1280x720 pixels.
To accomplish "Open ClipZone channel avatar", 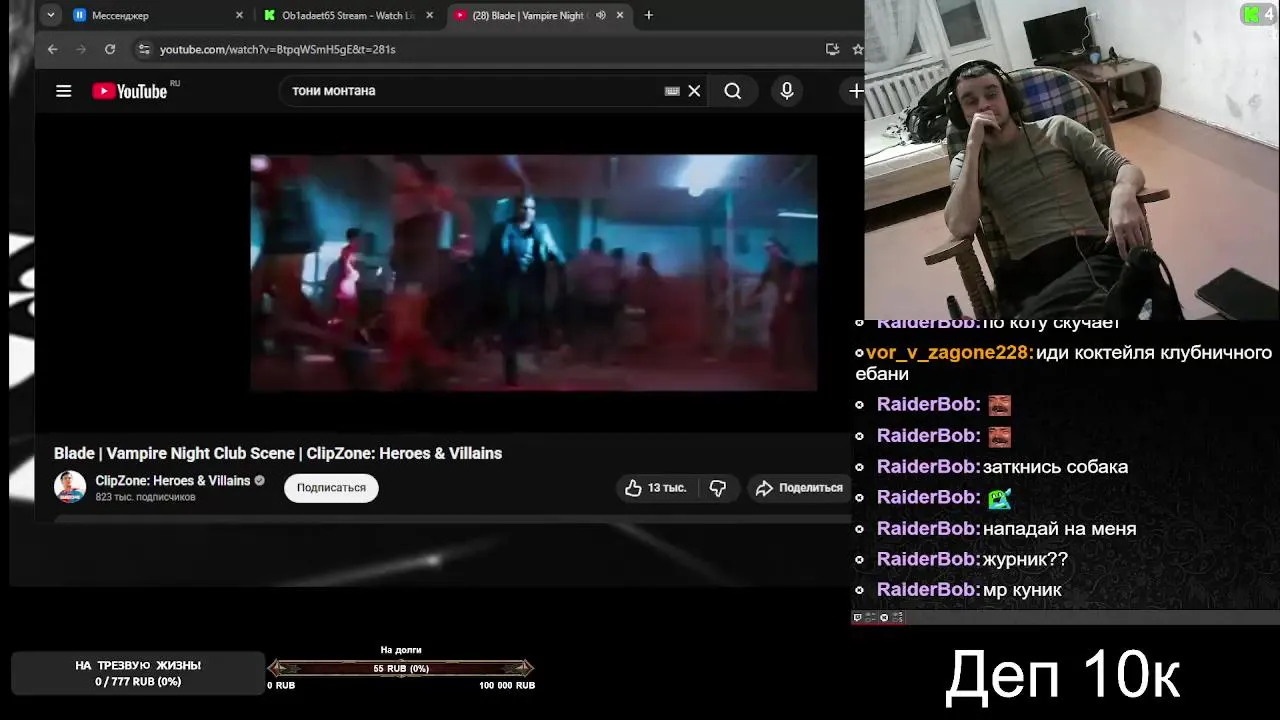I will pyautogui.click(x=70, y=487).
